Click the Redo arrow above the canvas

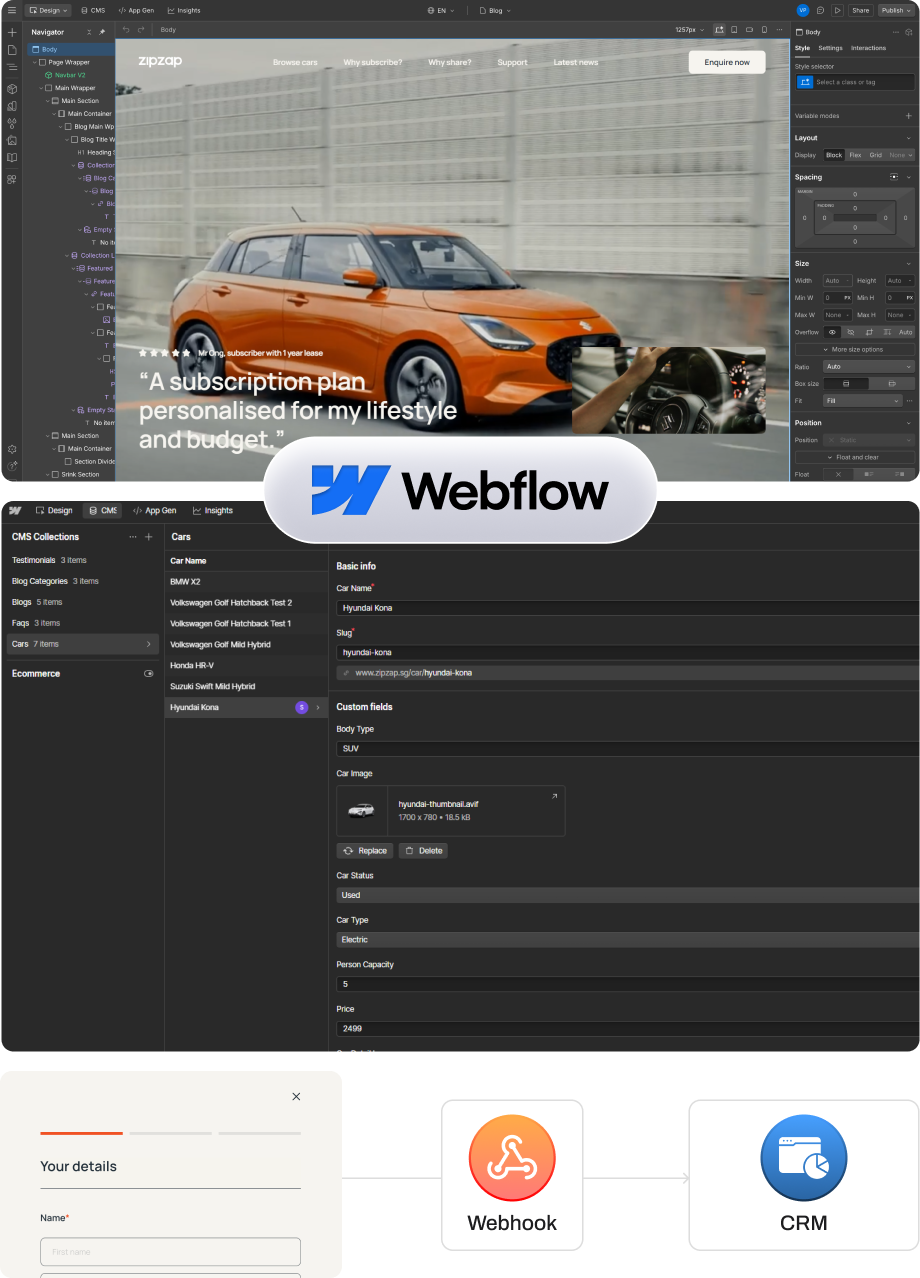pyautogui.click(x=141, y=30)
